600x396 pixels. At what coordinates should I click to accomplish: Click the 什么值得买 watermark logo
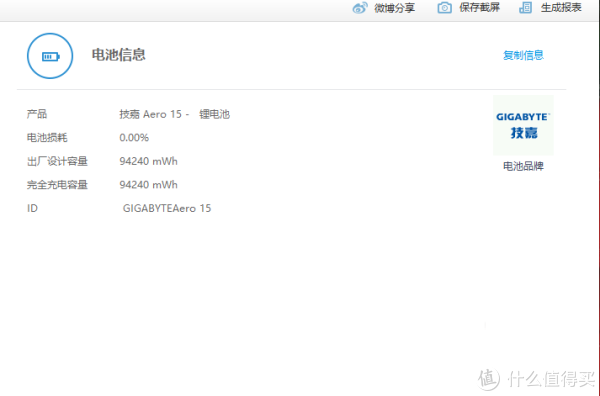point(536,379)
